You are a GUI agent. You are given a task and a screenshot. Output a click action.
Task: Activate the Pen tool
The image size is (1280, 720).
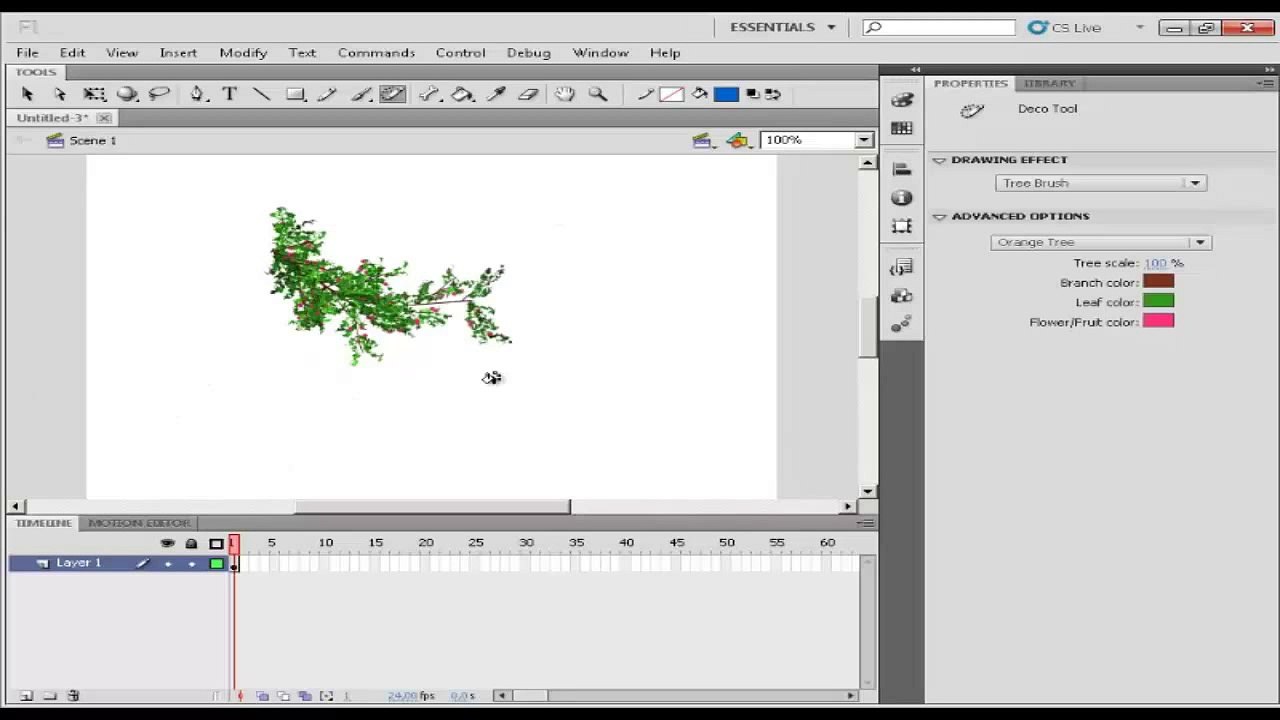pos(197,94)
